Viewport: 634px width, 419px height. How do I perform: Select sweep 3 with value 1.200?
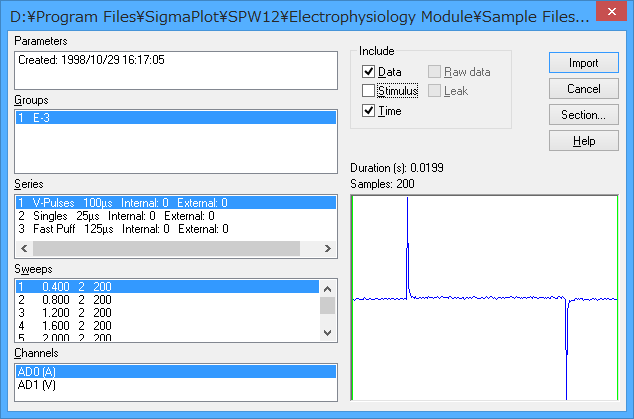click(167, 313)
